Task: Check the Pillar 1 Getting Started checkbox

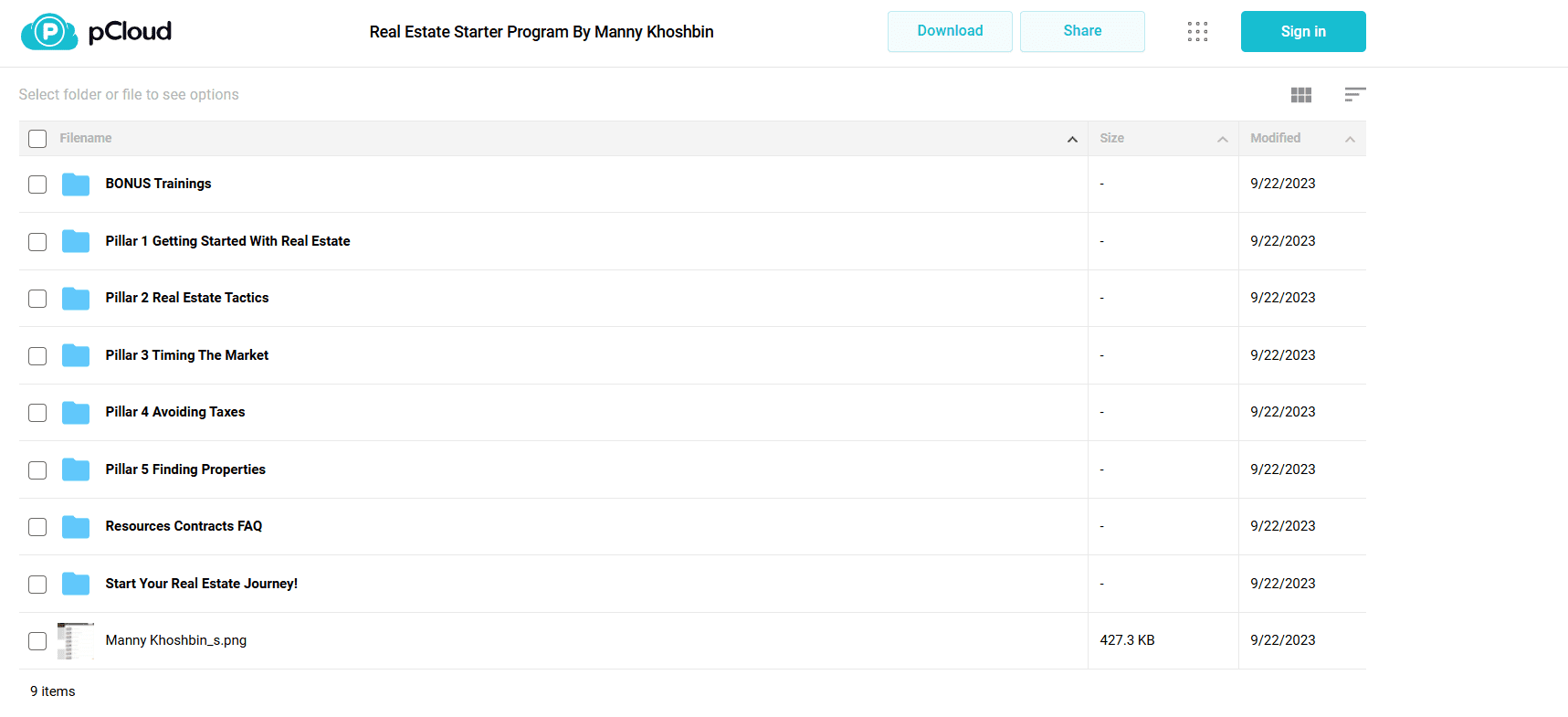Action: (37, 242)
